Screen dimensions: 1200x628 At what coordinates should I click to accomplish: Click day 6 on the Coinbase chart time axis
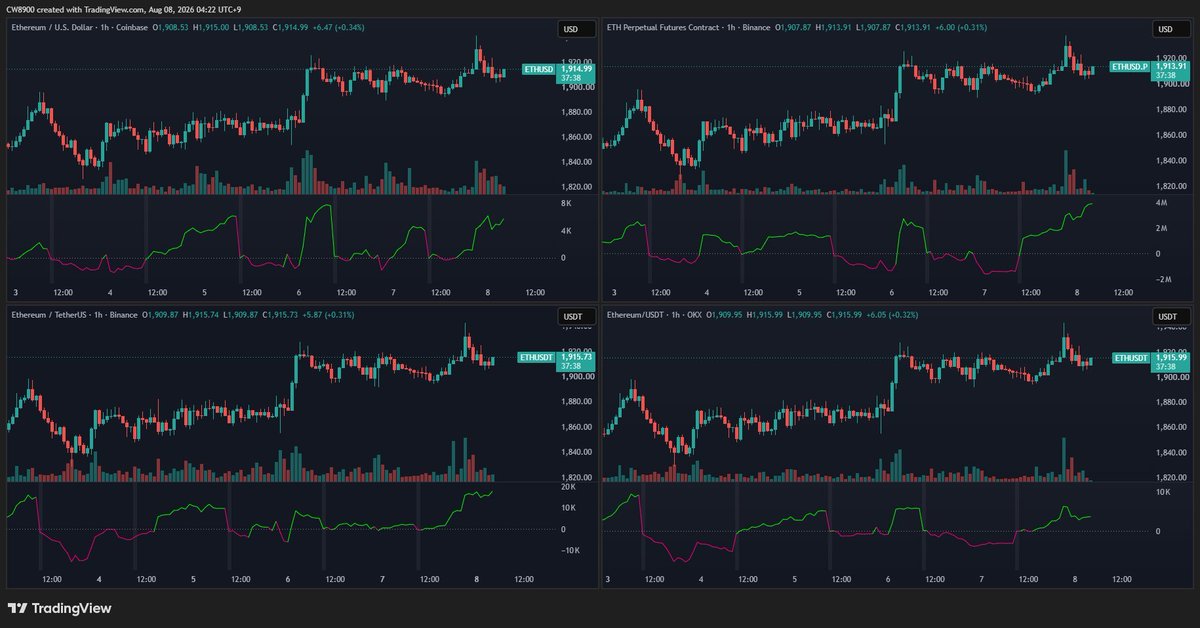click(x=299, y=293)
